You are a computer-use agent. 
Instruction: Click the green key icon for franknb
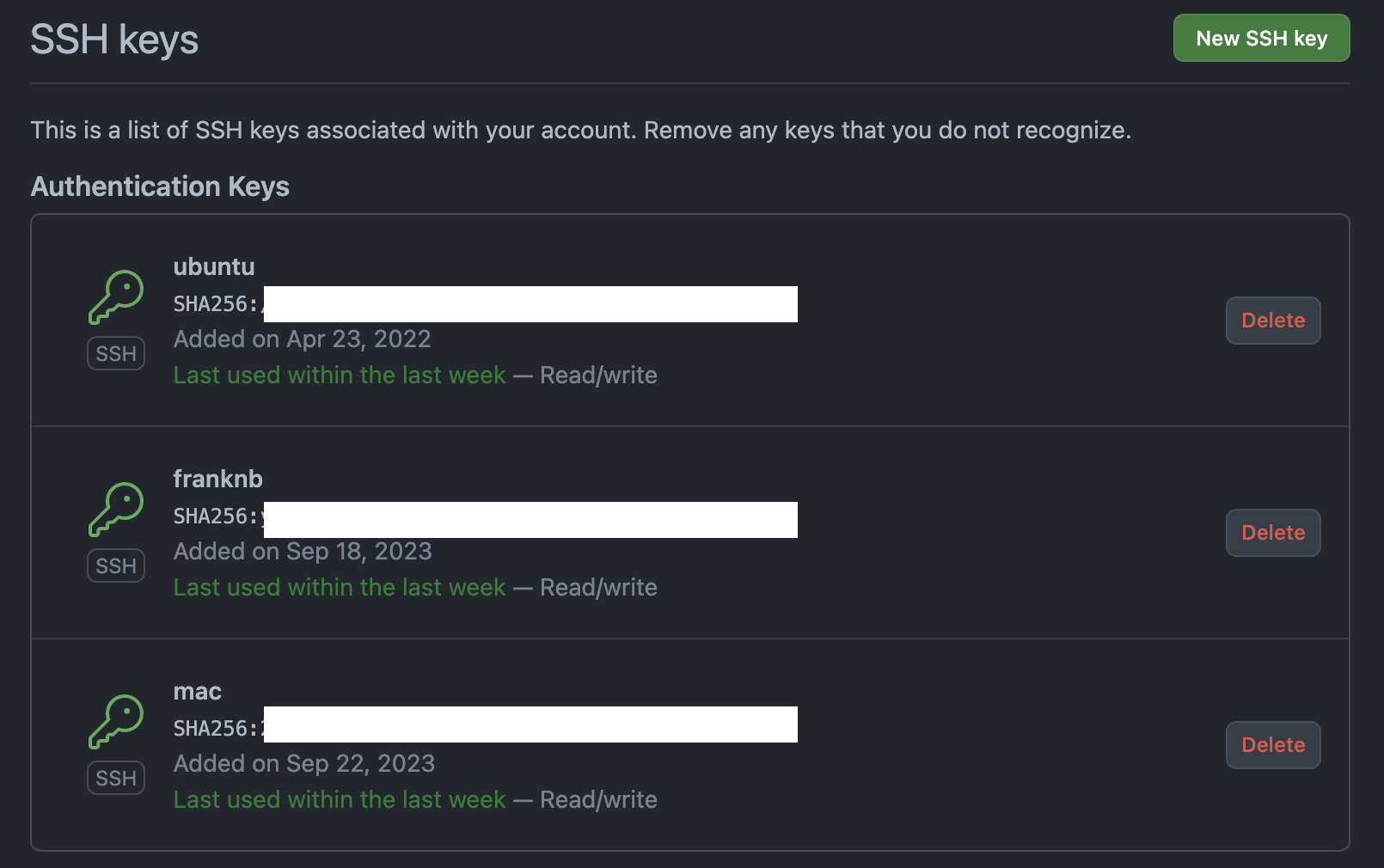[x=116, y=509]
